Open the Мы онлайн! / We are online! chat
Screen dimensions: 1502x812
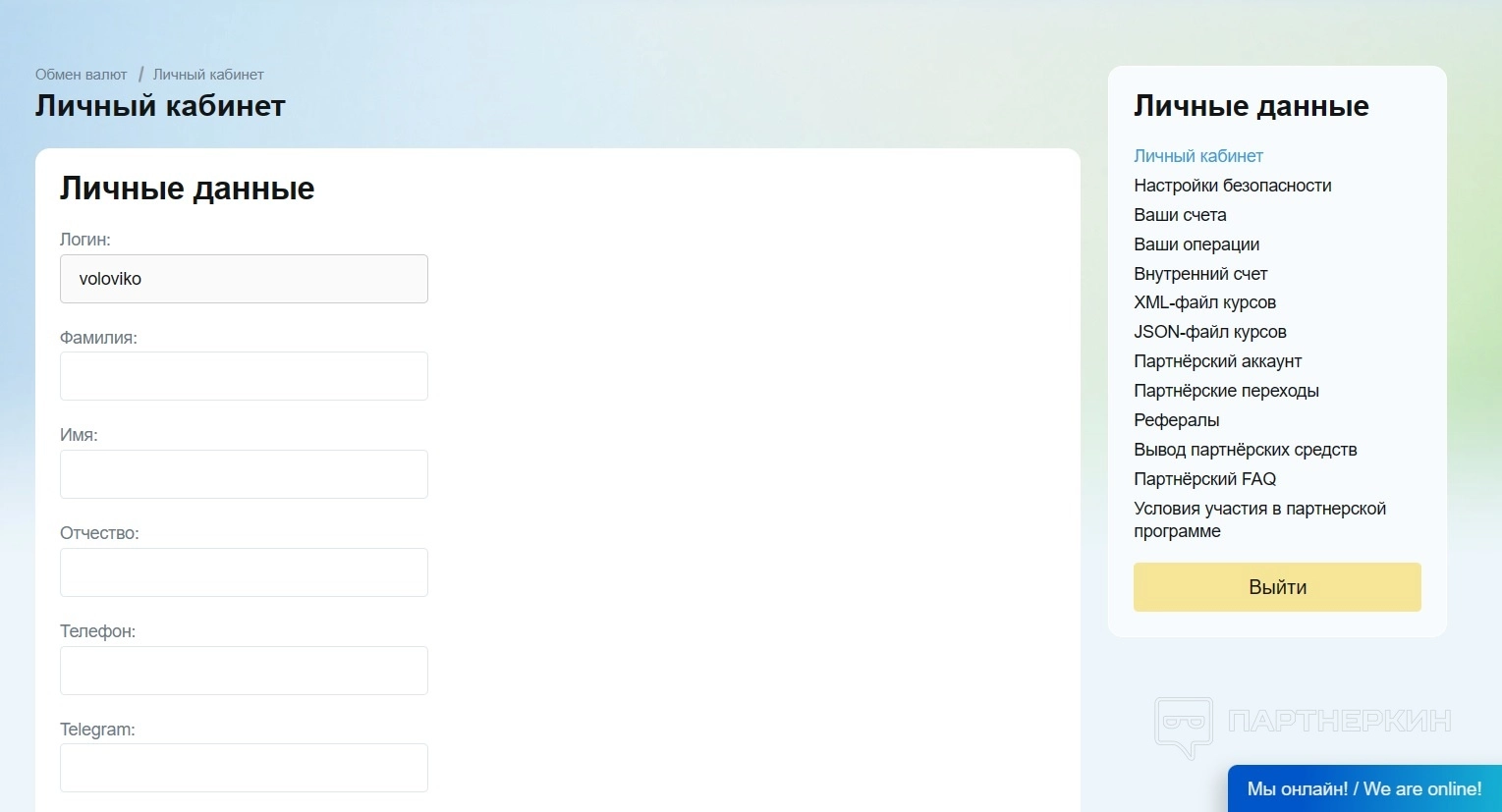(1364, 788)
